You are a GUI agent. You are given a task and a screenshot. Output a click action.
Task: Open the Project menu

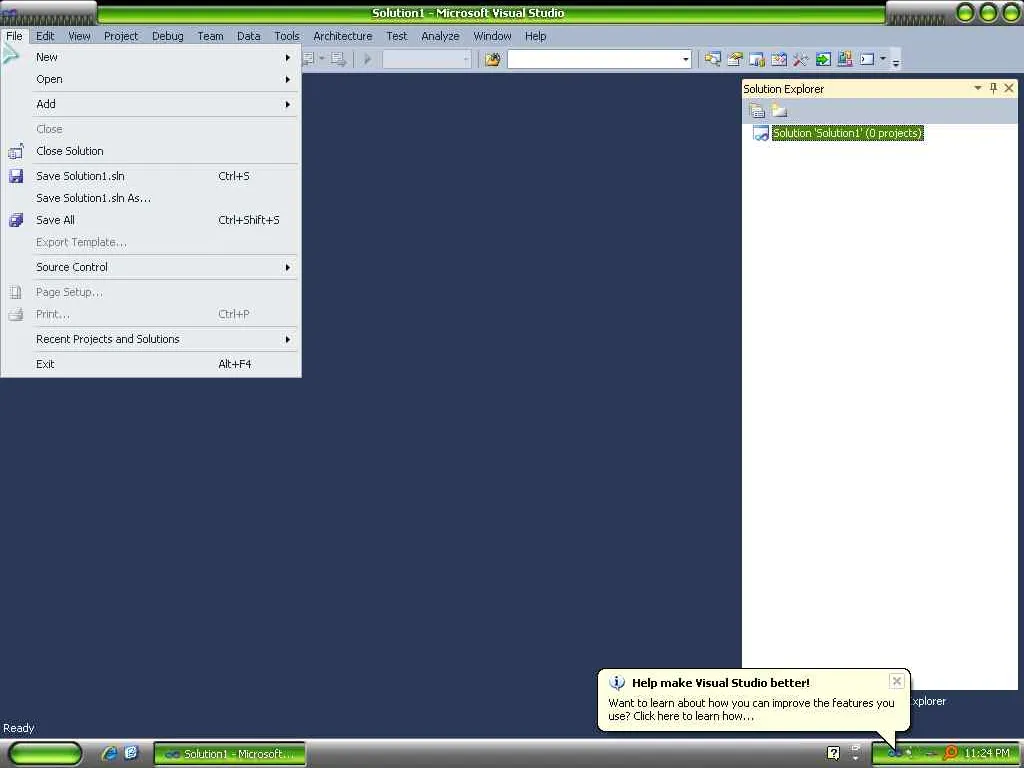point(121,36)
